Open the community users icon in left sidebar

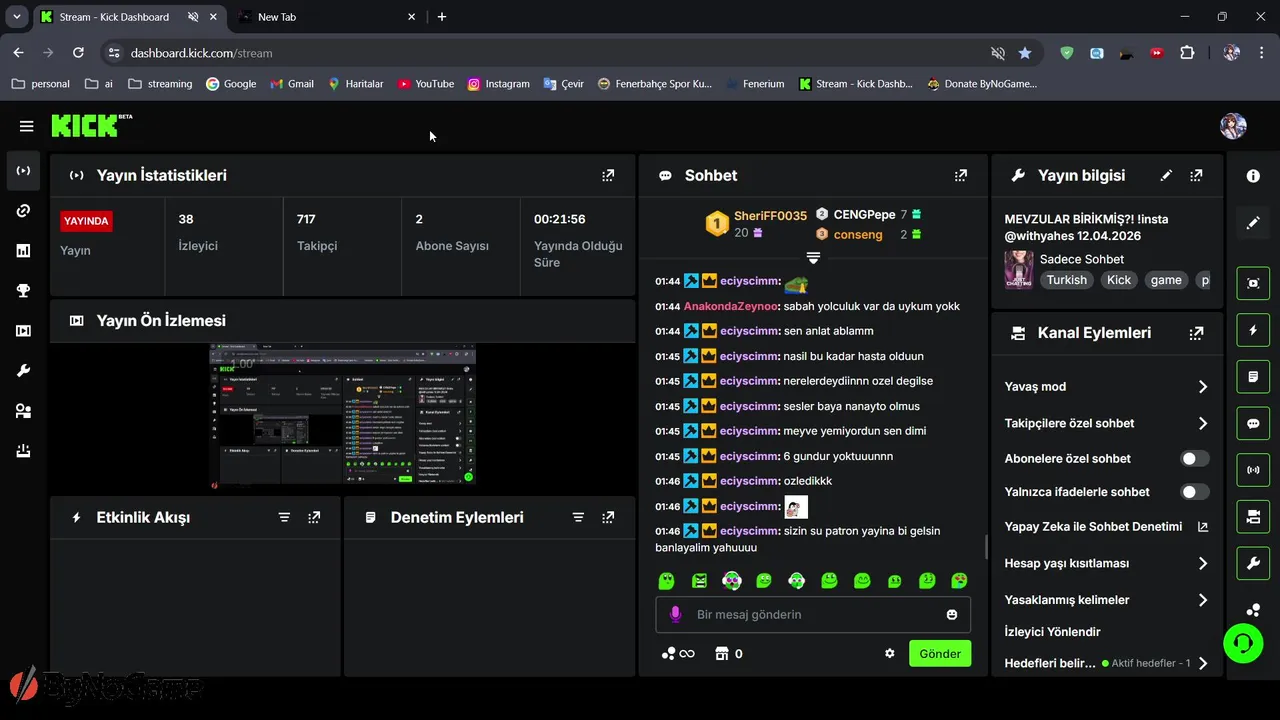coord(23,411)
